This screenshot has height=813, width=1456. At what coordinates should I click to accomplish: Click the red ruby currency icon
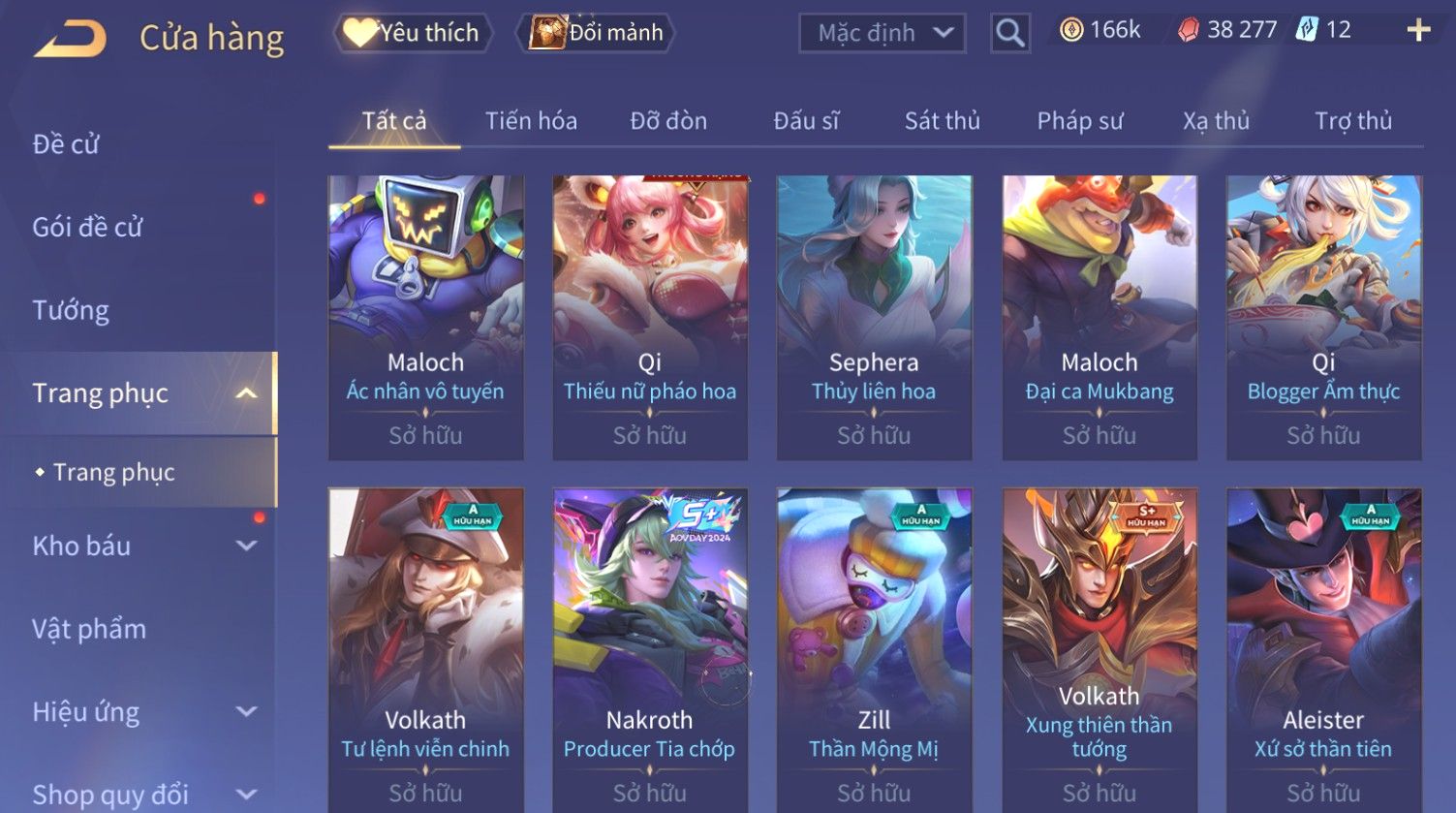(1189, 31)
